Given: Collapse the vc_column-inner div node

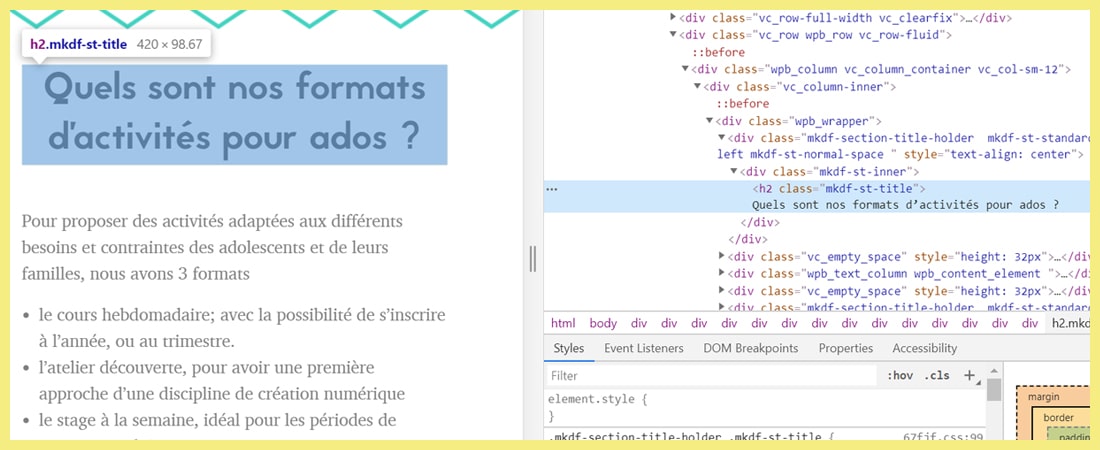Looking at the screenshot, I should [697, 86].
